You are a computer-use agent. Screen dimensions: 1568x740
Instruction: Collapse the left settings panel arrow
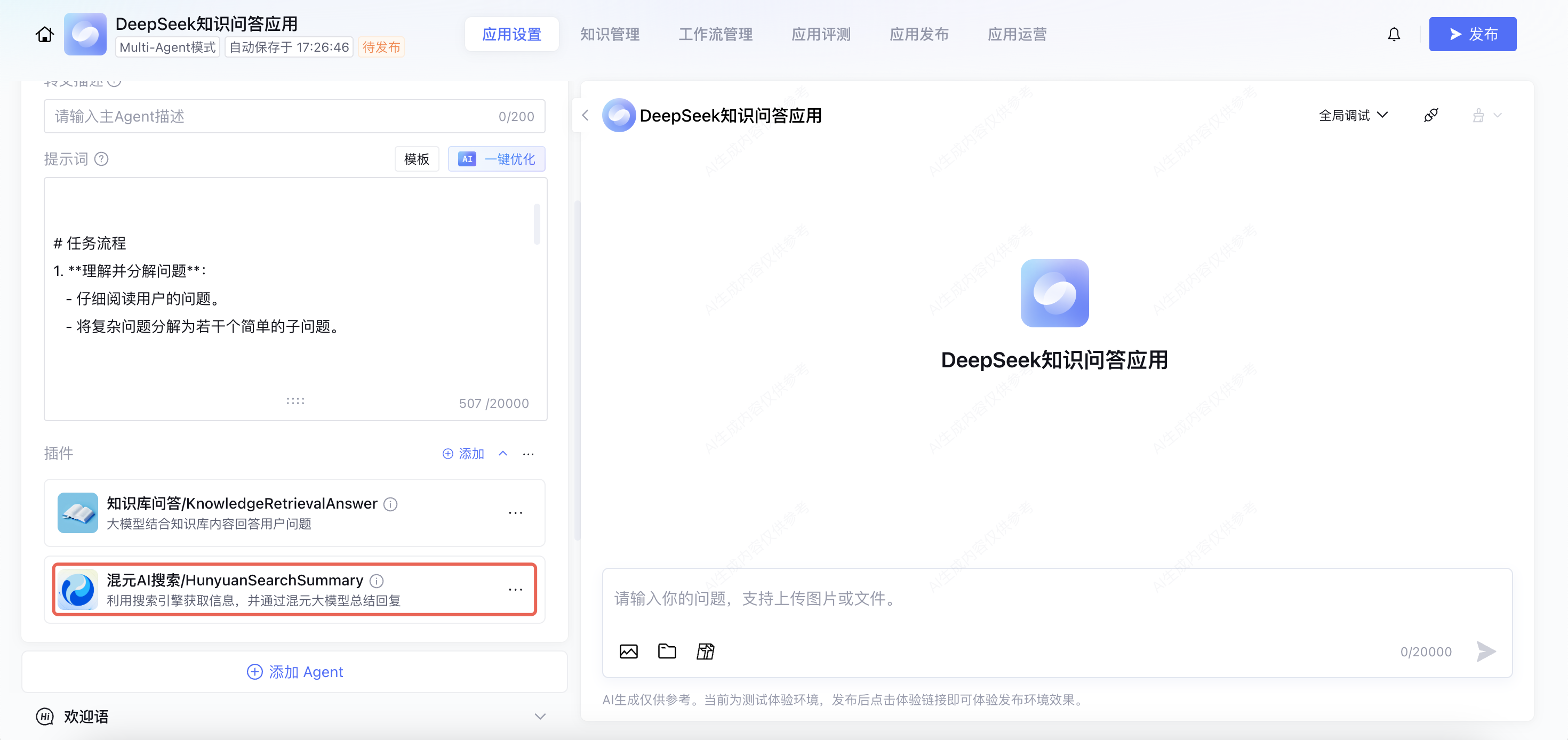click(x=585, y=115)
